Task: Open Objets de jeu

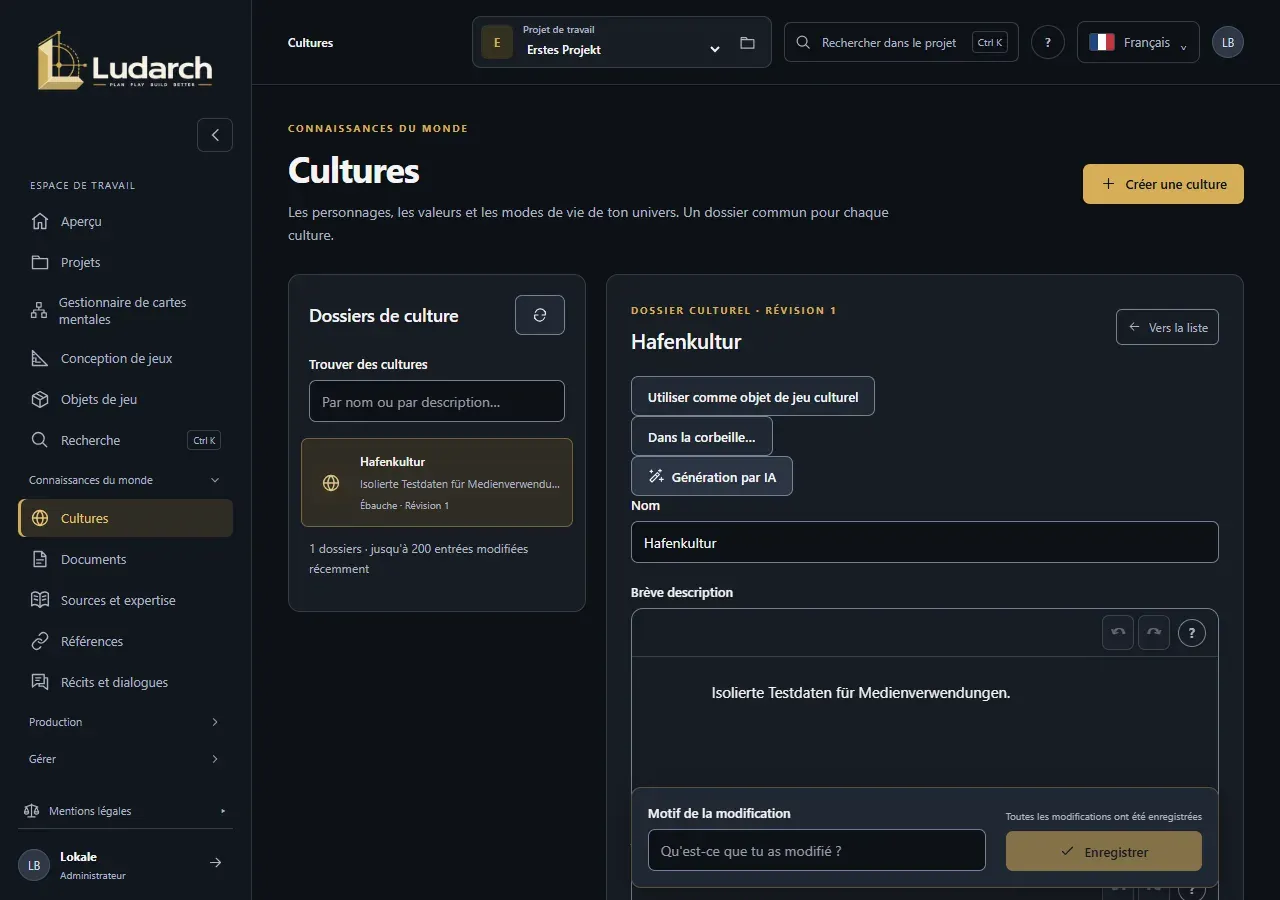Action: [x=125, y=399]
